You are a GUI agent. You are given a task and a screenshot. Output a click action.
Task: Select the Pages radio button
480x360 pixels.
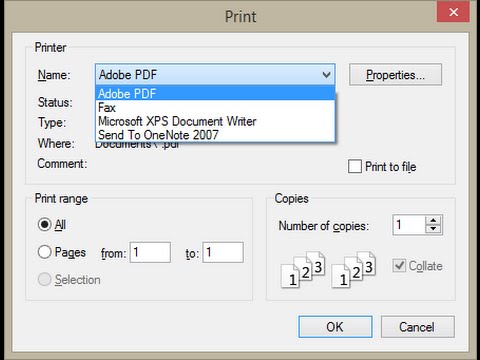point(44,252)
